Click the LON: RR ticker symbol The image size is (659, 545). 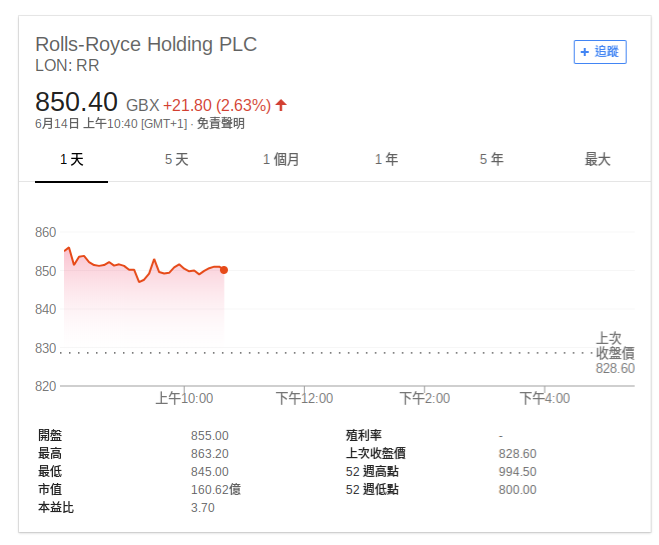click(x=67, y=66)
